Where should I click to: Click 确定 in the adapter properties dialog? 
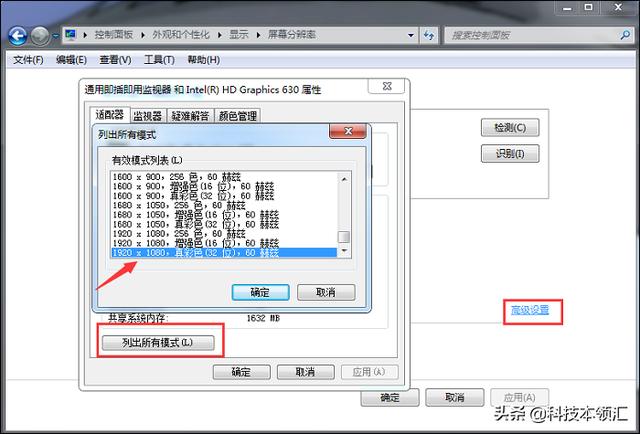tap(241, 372)
